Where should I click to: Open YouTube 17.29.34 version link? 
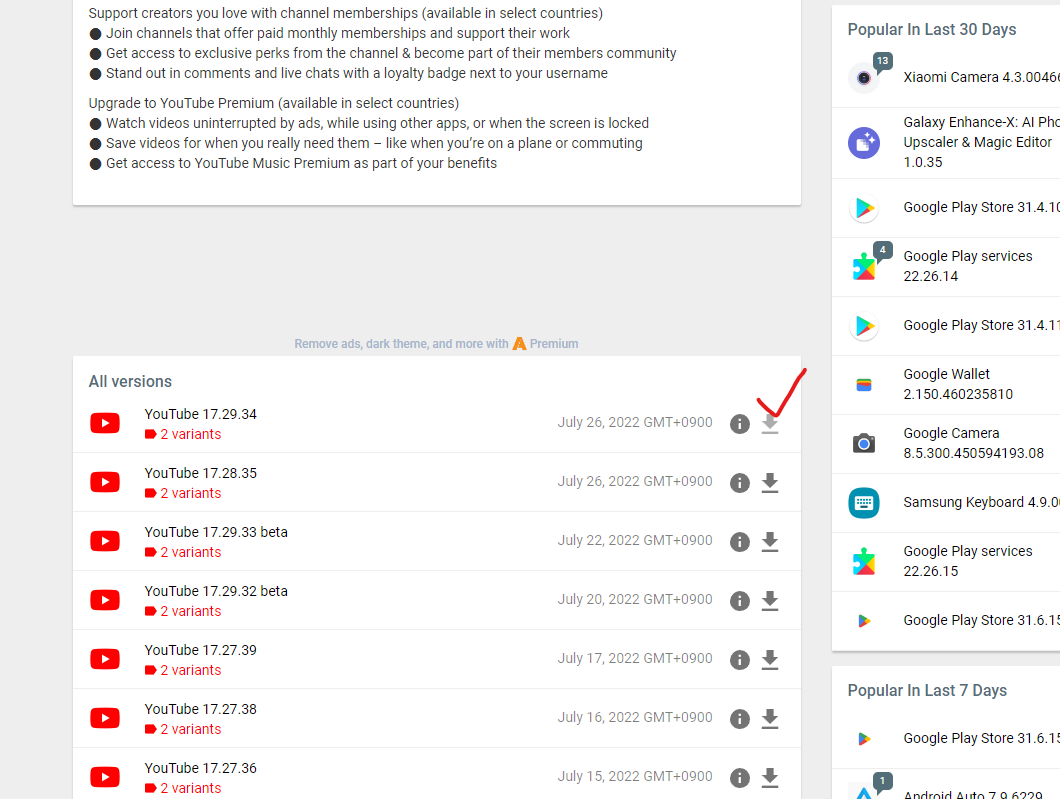(x=201, y=414)
